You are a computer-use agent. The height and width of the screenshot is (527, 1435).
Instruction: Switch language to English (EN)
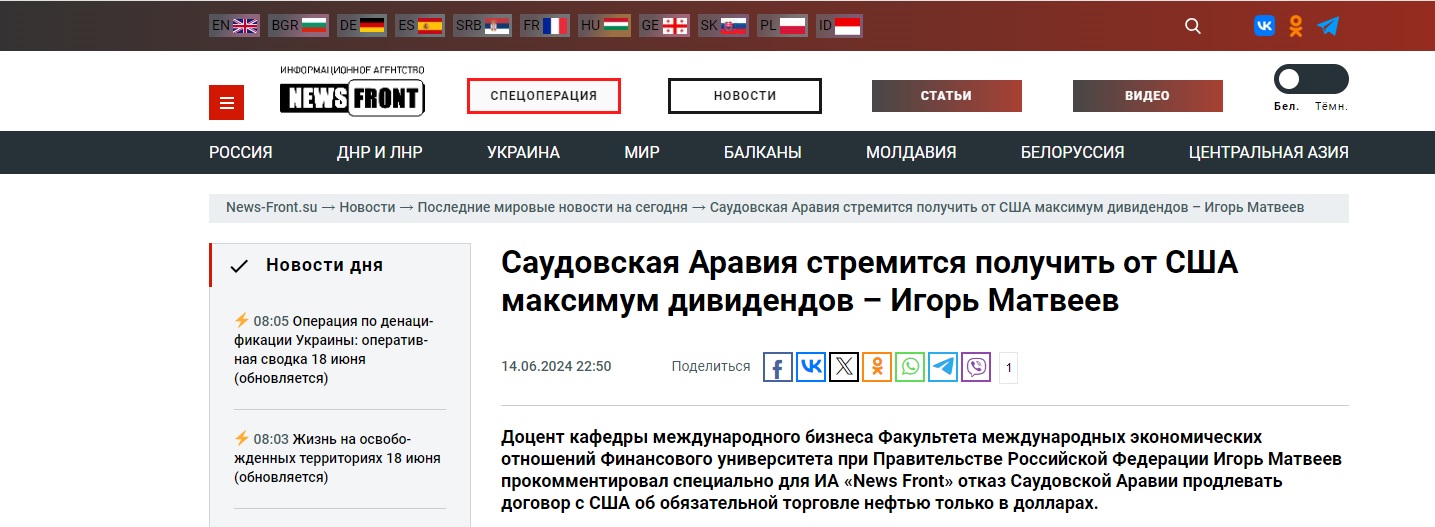[234, 26]
